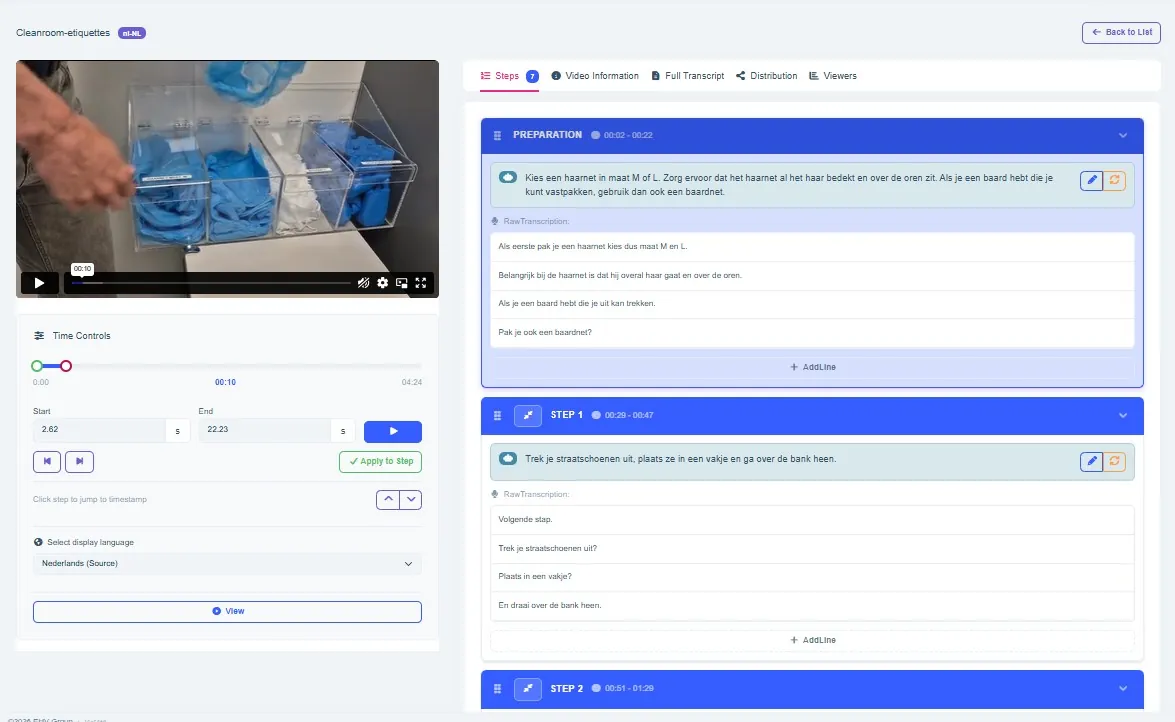
Task: Click Apply to Step button
Action: pyautogui.click(x=381, y=461)
